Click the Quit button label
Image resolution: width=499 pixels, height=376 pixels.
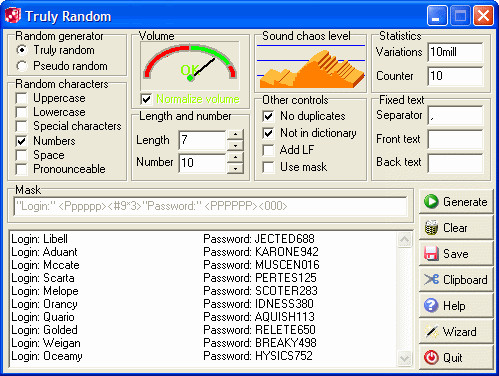point(453,358)
